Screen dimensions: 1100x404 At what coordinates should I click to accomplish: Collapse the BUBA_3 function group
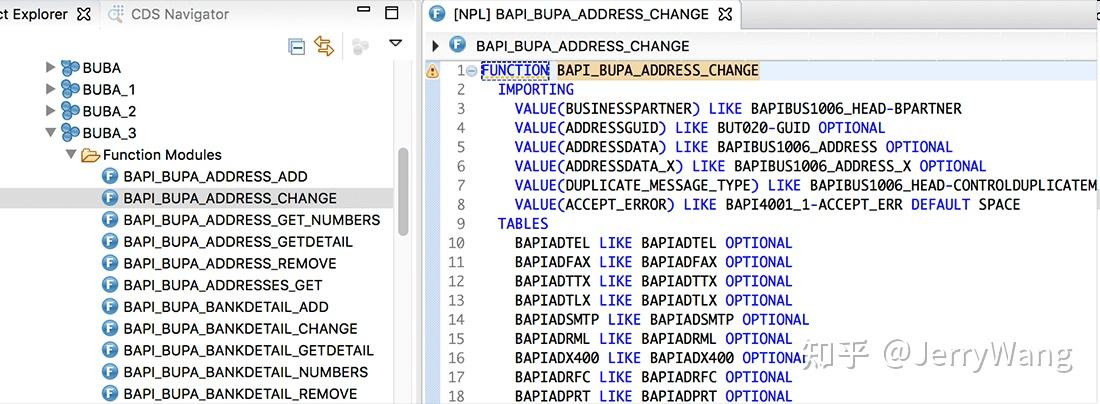click(x=50, y=133)
